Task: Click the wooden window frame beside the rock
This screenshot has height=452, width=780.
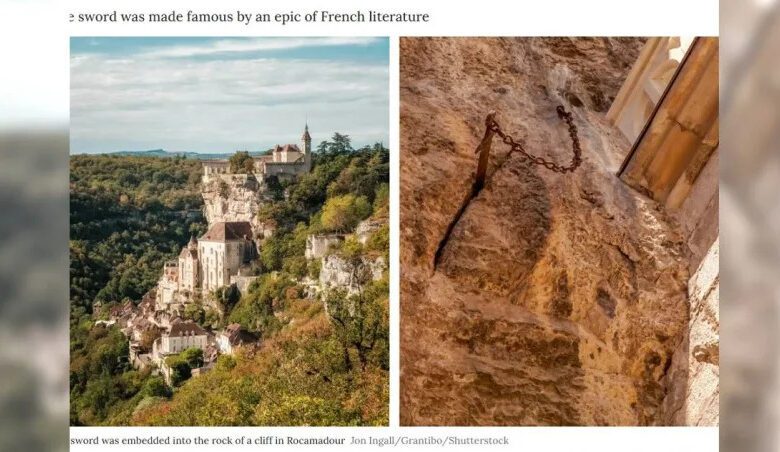Action: click(669, 117)
